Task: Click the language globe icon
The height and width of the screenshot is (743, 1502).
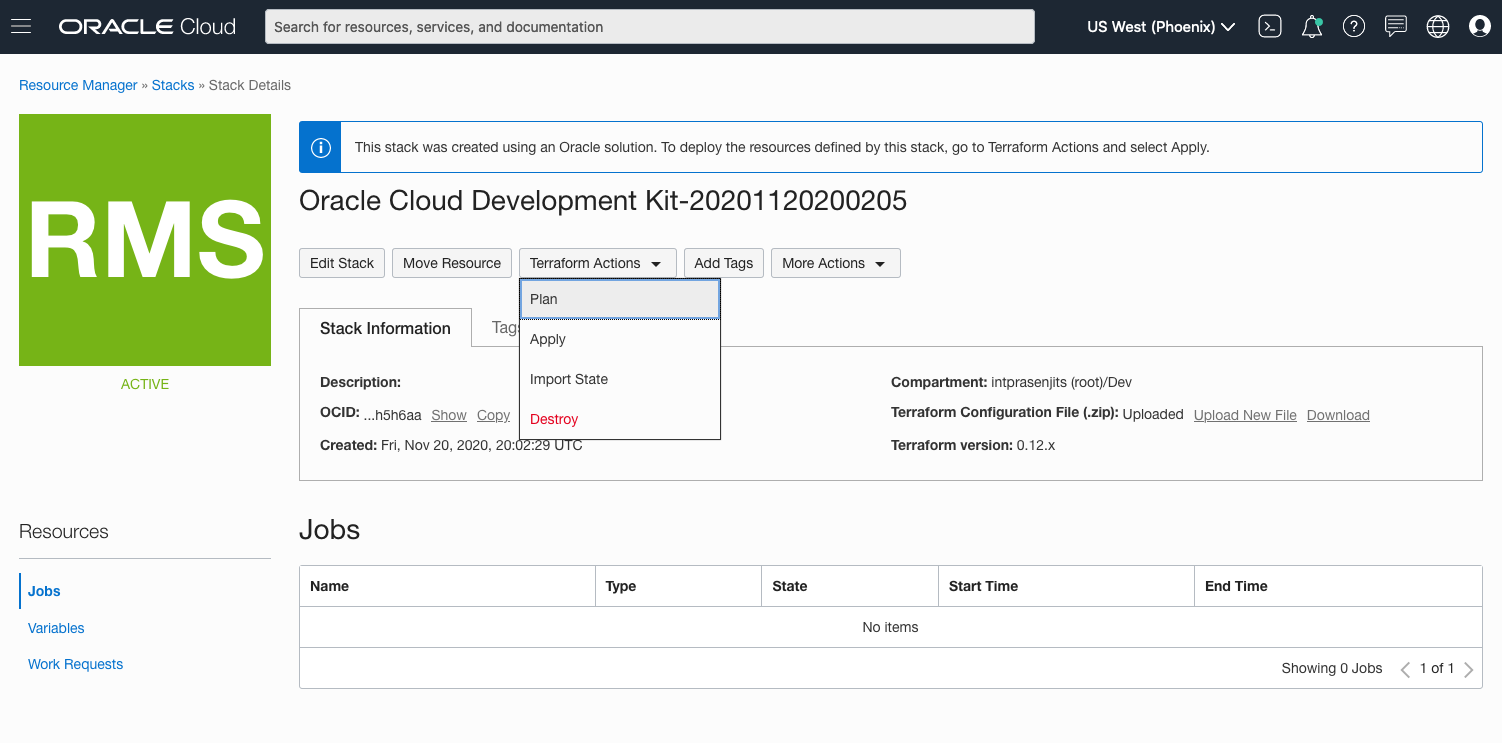Action: point(1438,27)
